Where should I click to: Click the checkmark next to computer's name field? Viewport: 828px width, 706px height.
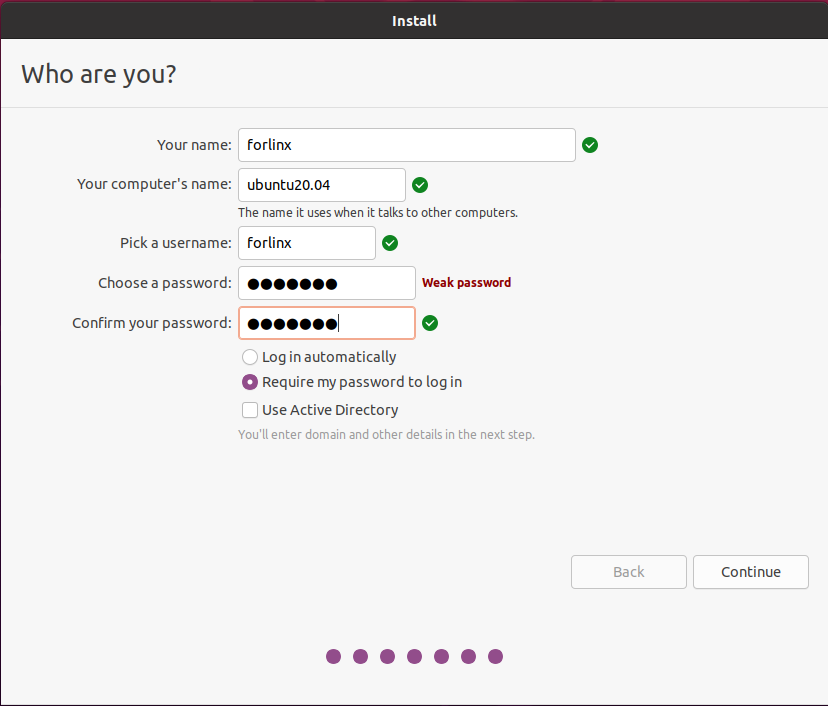[420, 185]
